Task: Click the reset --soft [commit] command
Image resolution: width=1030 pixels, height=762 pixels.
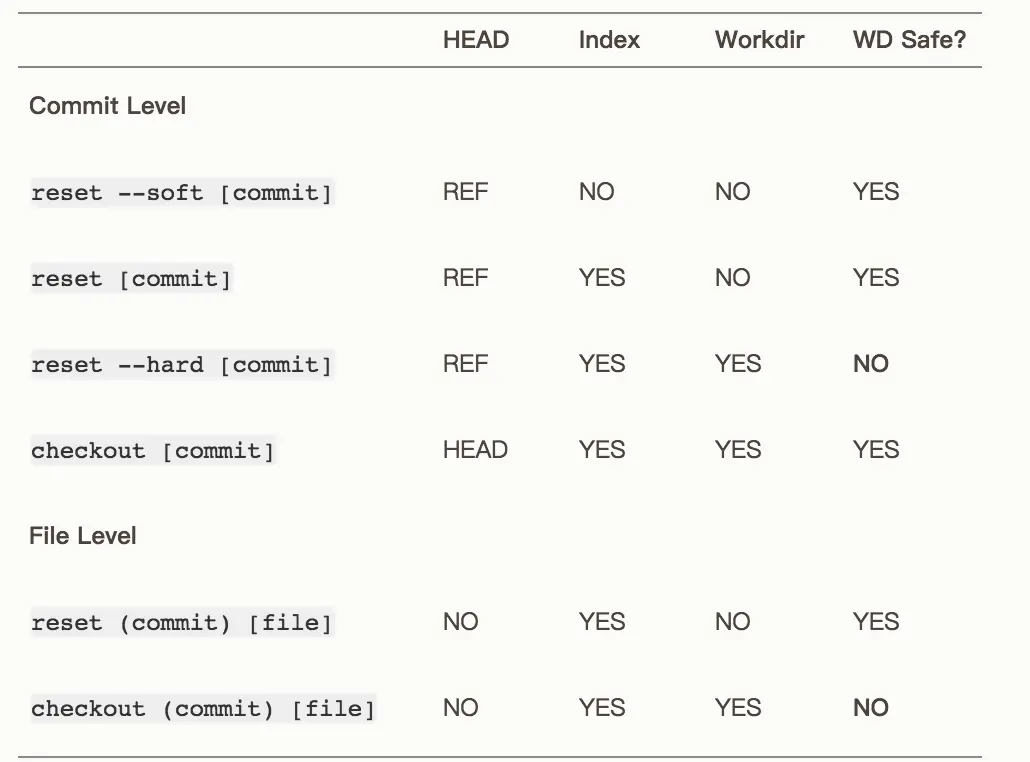Action: 181,193
